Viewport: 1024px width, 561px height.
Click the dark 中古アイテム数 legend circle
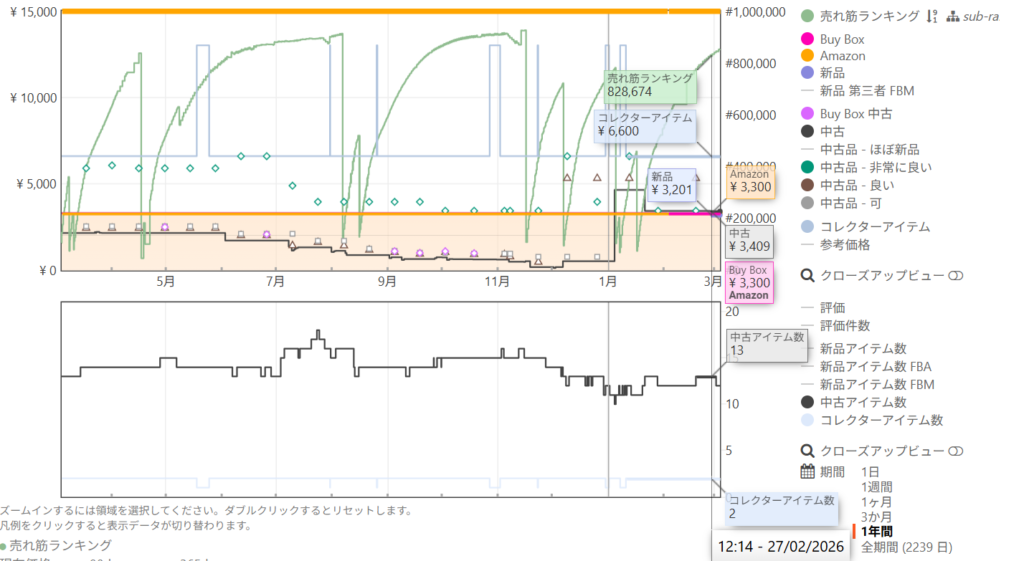pyautogui.click(x=808, y=402)
